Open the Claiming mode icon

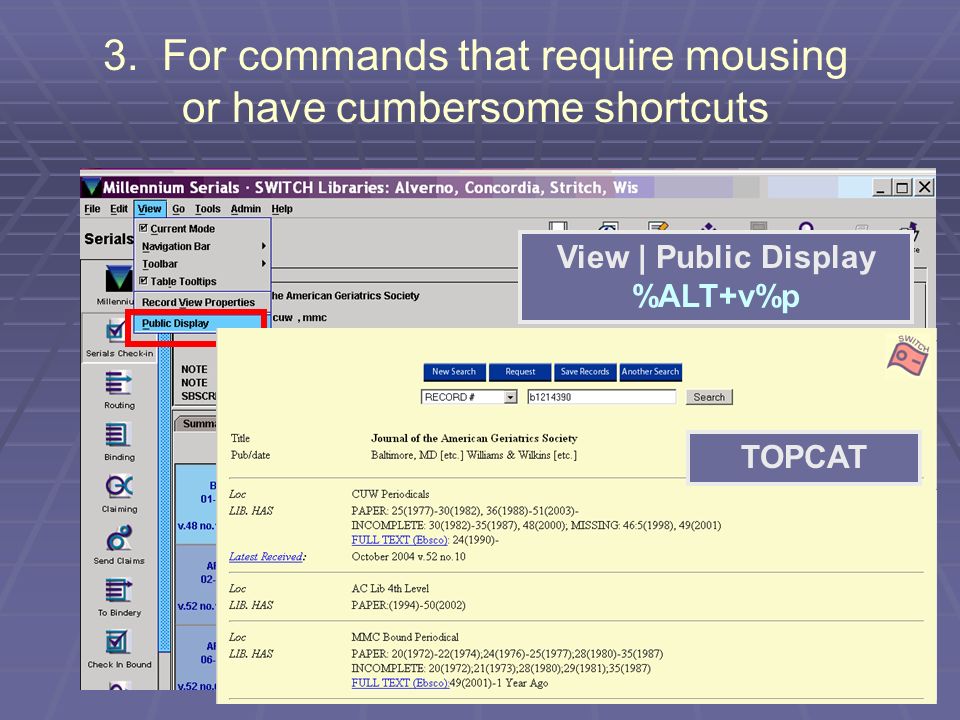click(x=119, y=487)
